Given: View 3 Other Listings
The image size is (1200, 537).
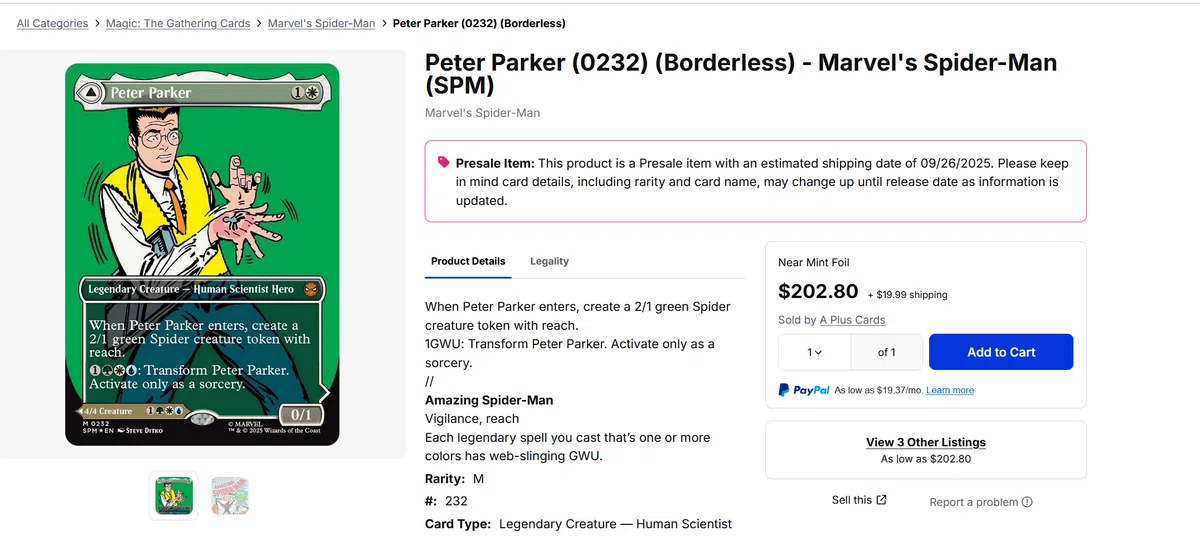Looking at the screenshot, I should [925, 442].
